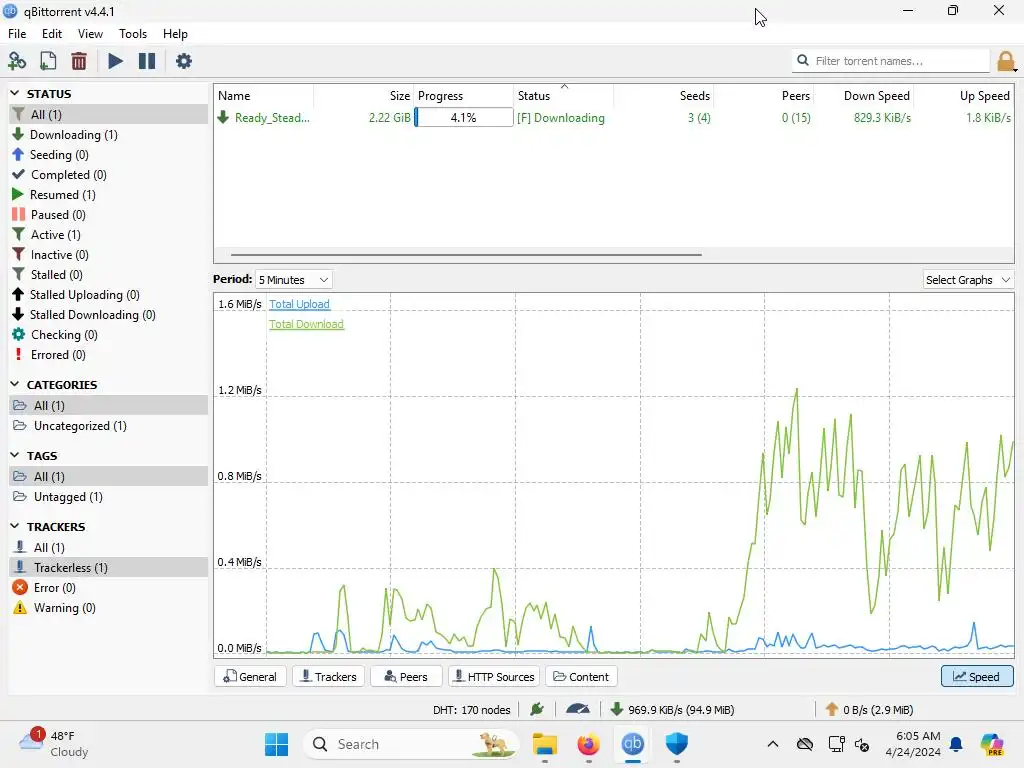Click the Total Upload legend link
Viewport: 1024px width, 768px height.
[299, 304]
